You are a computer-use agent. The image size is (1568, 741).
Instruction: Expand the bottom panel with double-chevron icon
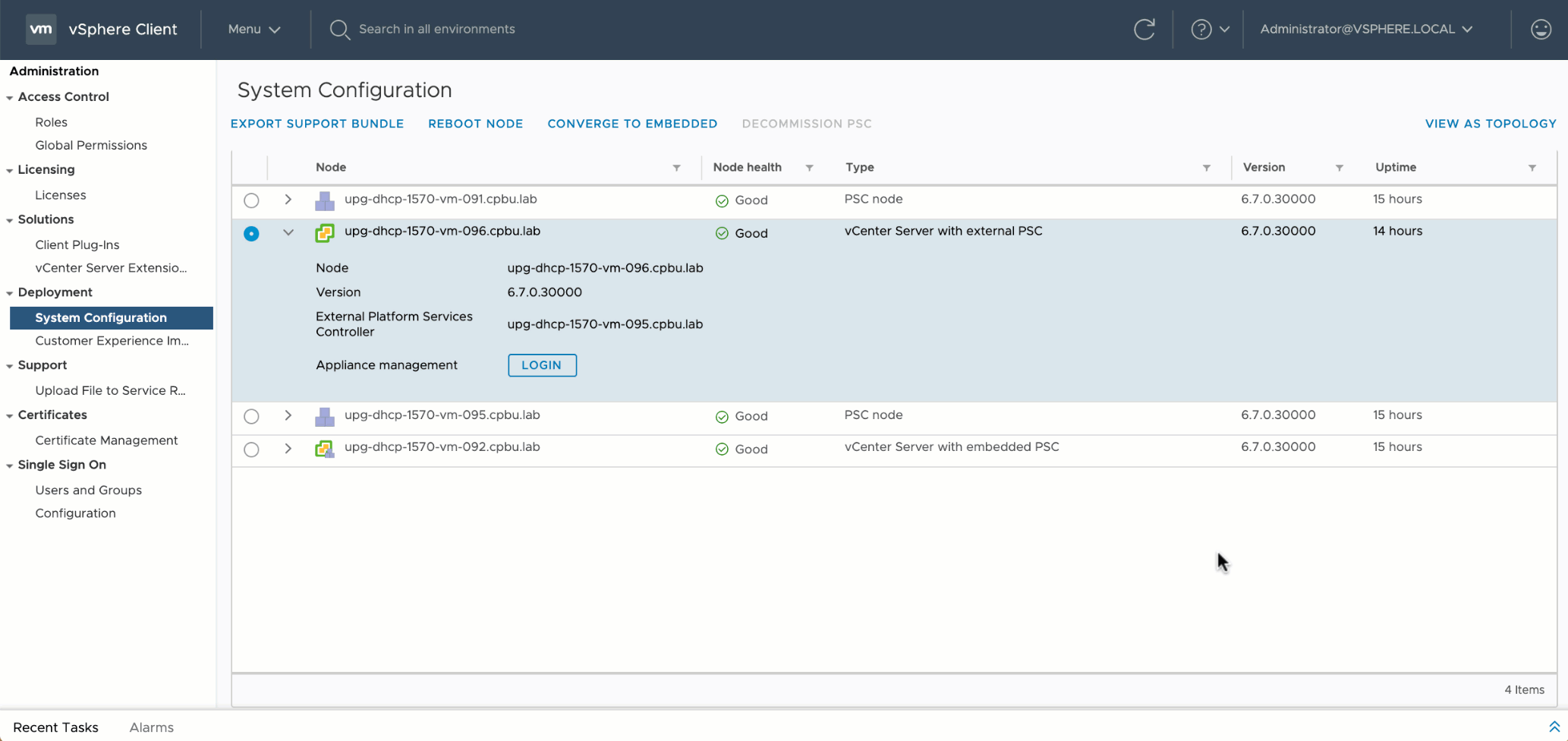pyautogui.click(x=1554, y=727)
